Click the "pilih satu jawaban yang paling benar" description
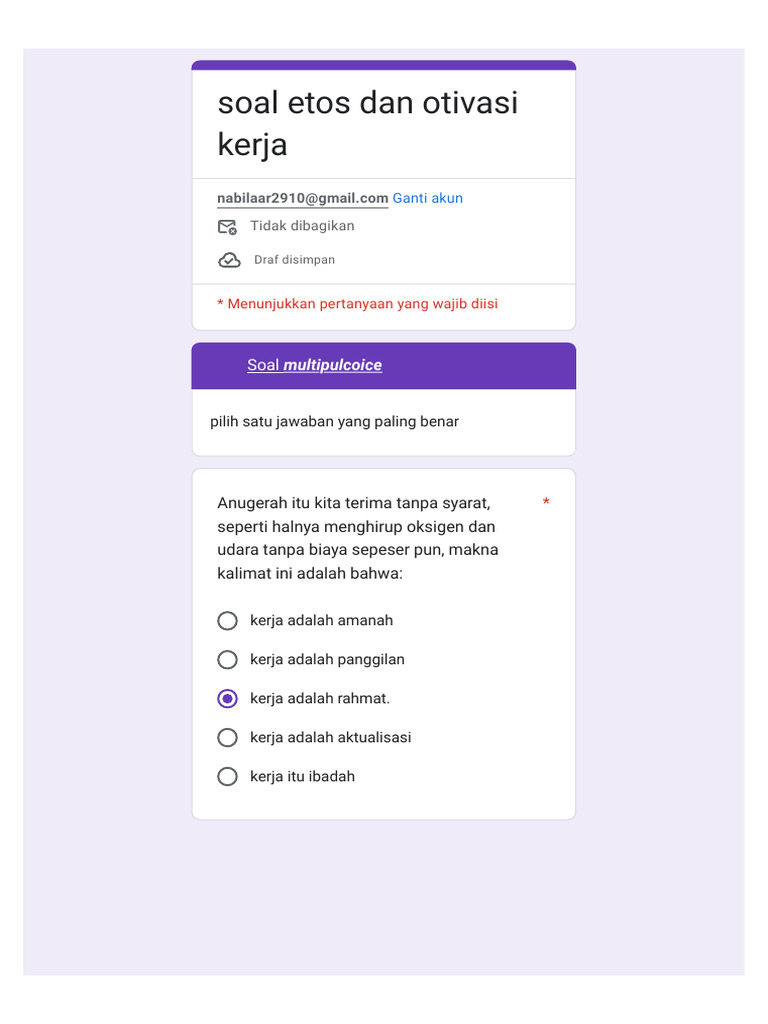Image resolution: width=768 pixels, height=1024 pixels. pyautogui.click(x=334, y=422)
